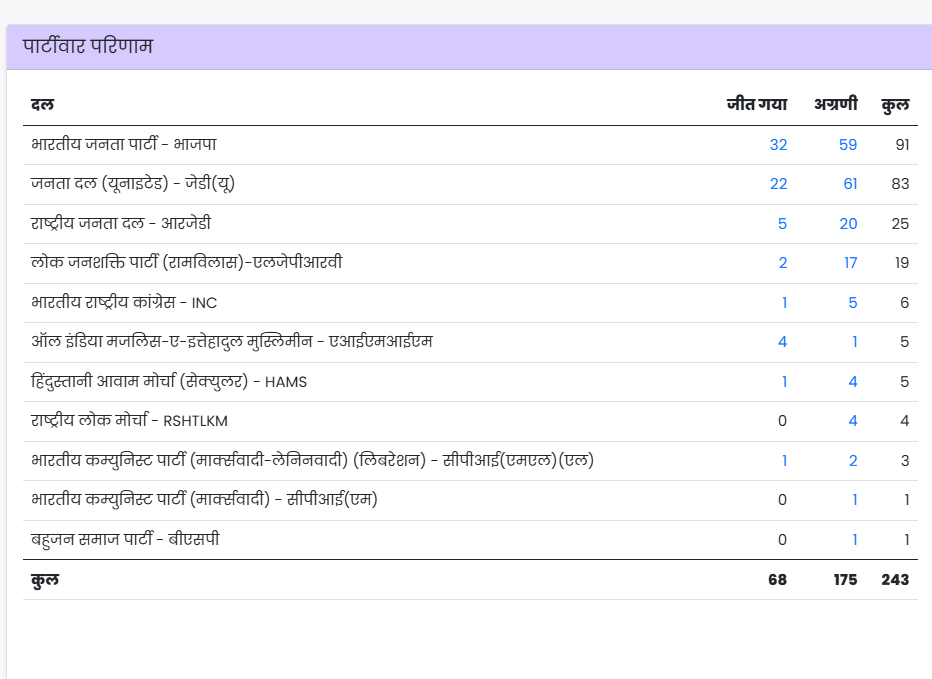Viewport: 932px width, 679px height.
Task: Open RJD's leading seats link showing 20
Action: [x=848, y=224]
